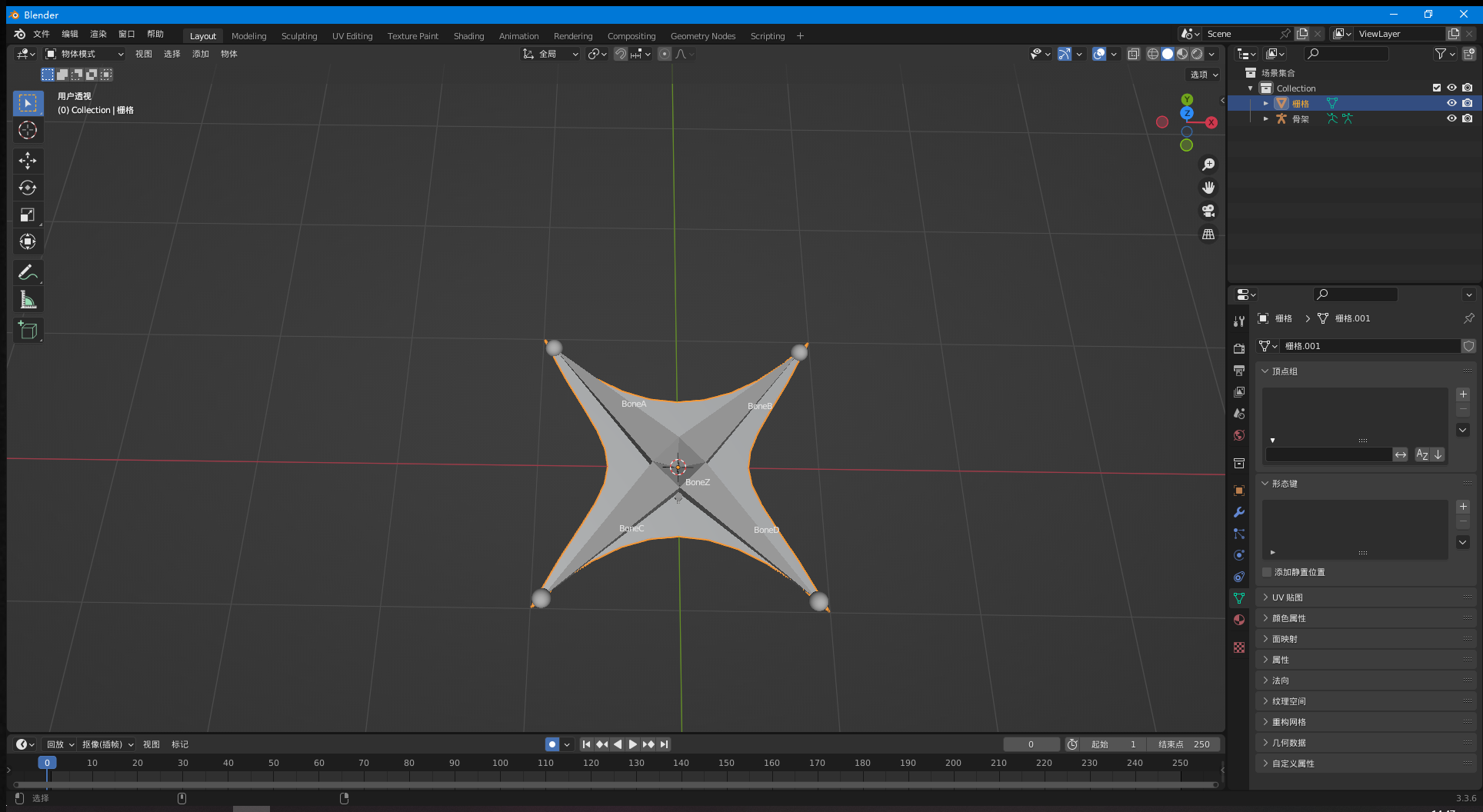The width and height of the screenshot is (1483, 812).
Task: Expand the 骨架 tree item
Action: pyautogui.click(x=1265, y=118)
